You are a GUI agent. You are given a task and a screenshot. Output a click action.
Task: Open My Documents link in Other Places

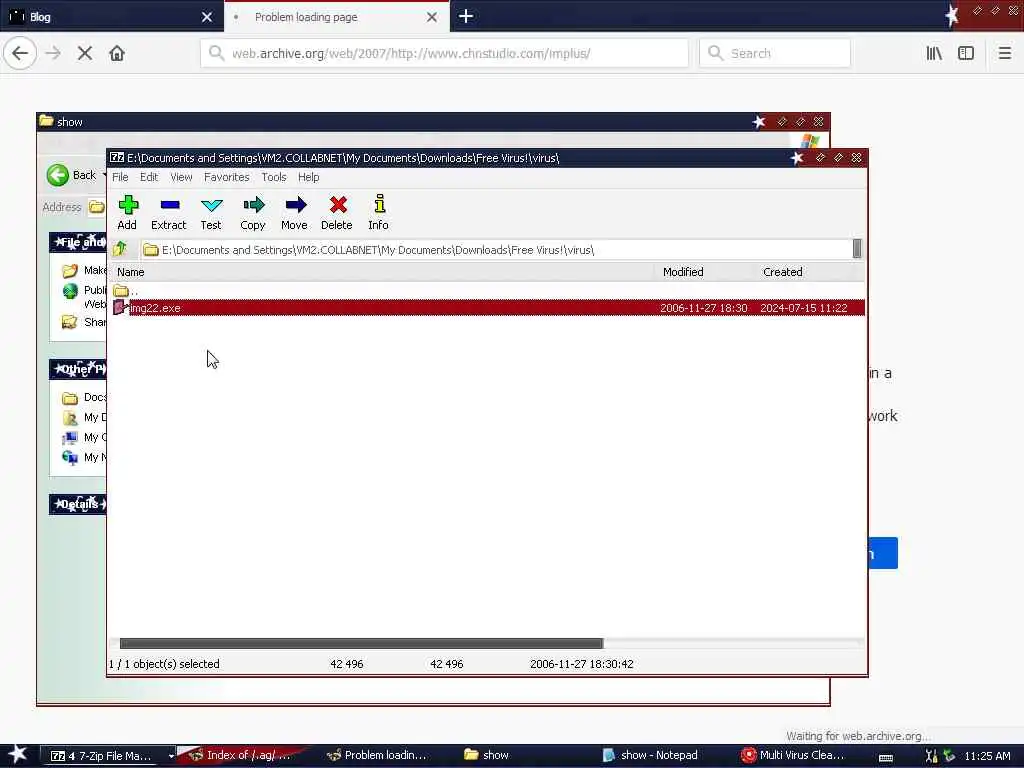click(85, 417)
